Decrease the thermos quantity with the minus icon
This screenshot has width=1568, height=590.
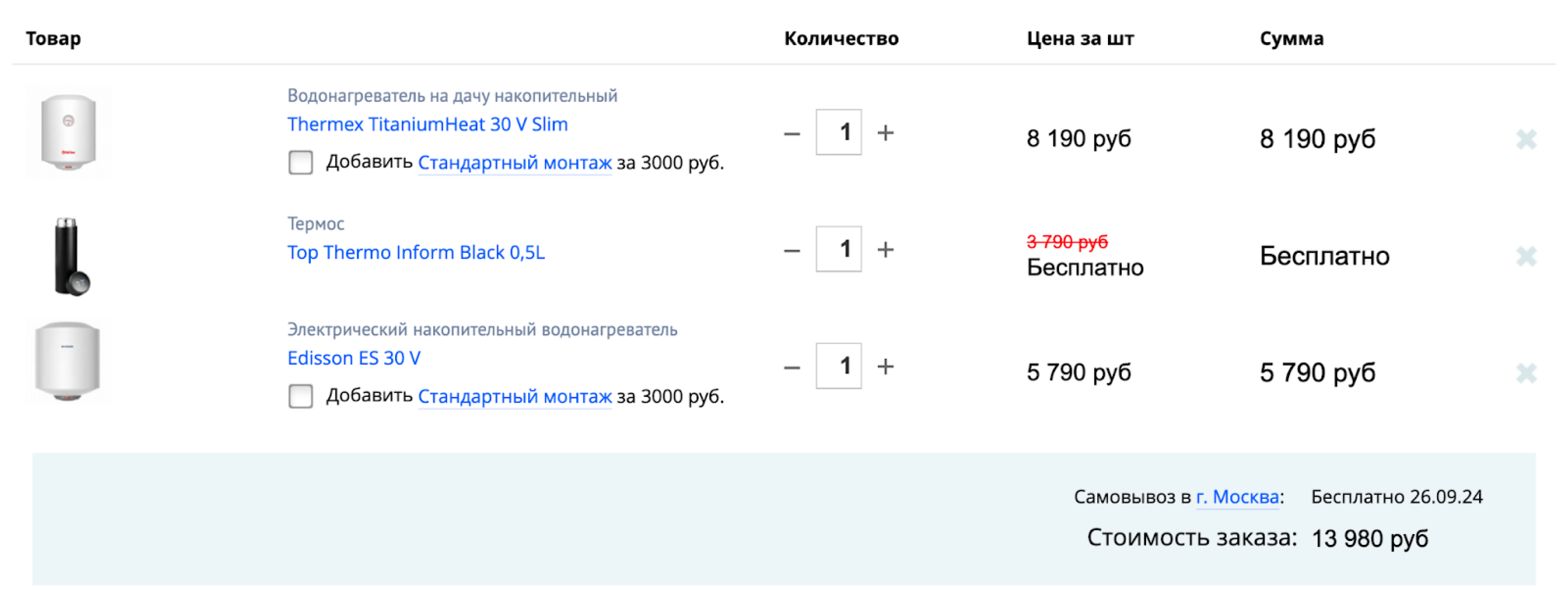(792, 250)
